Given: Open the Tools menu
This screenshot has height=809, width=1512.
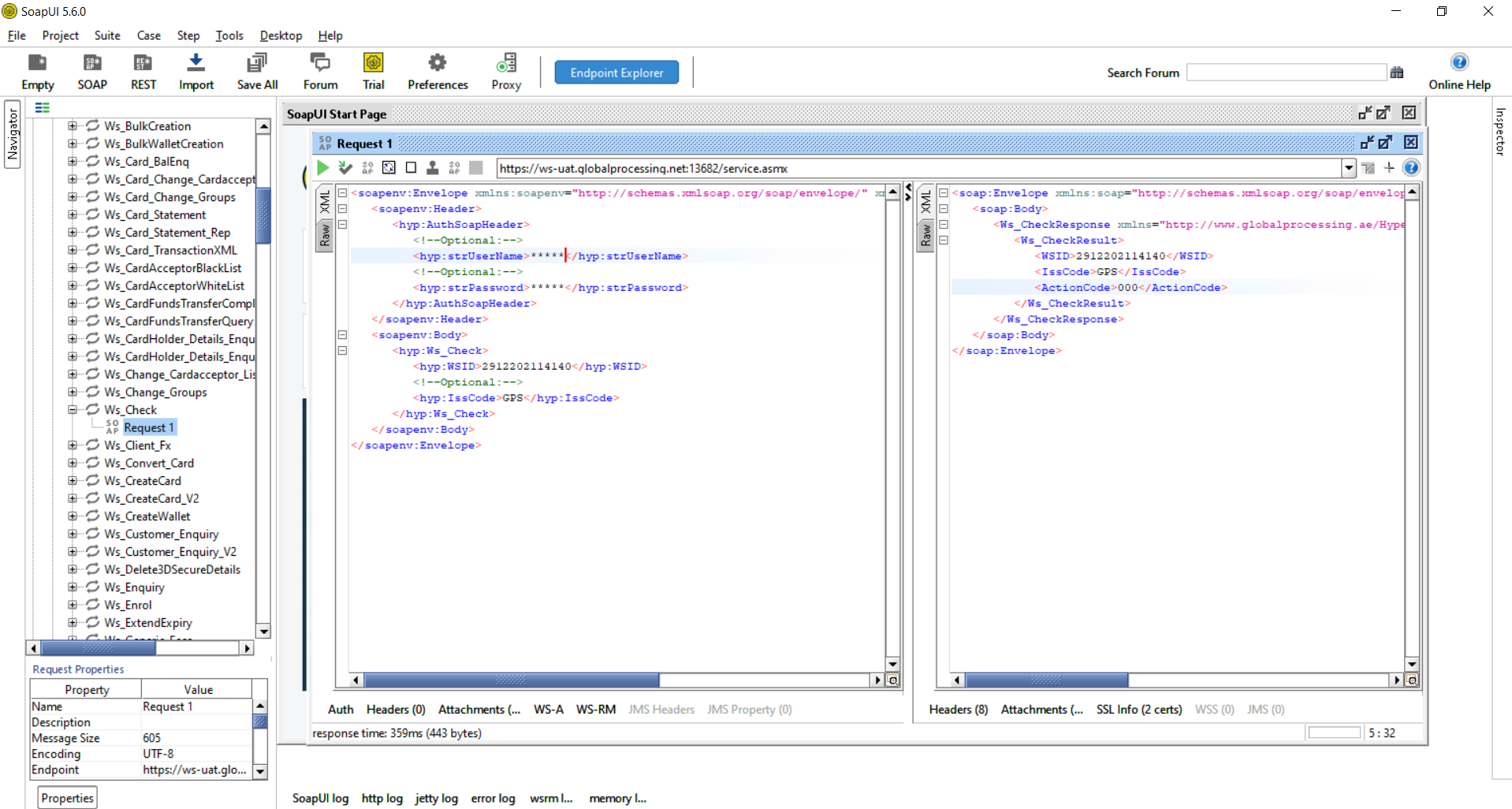Looking at the screenshot, I should 229,35.
